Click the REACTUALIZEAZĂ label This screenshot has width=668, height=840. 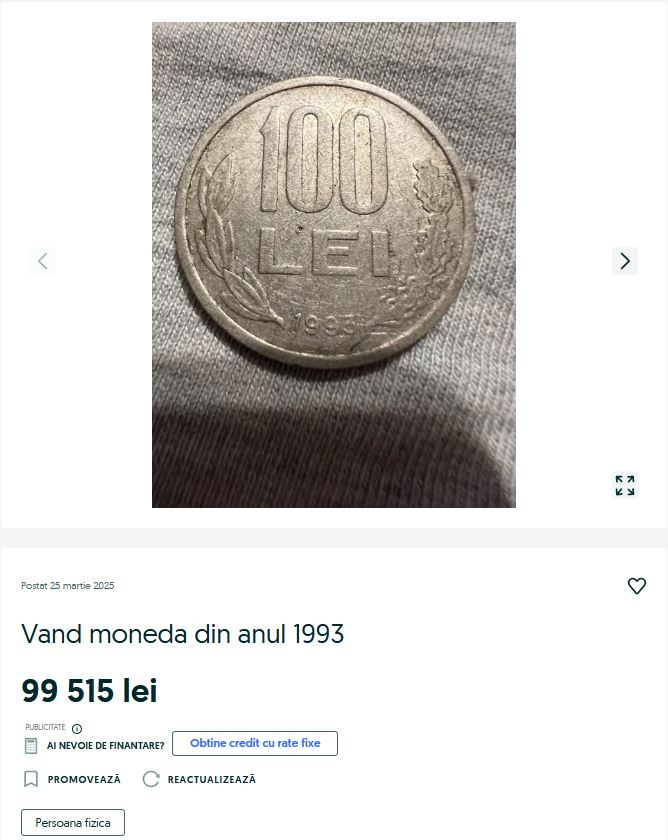pyautogui.click(x=212, y=779)
